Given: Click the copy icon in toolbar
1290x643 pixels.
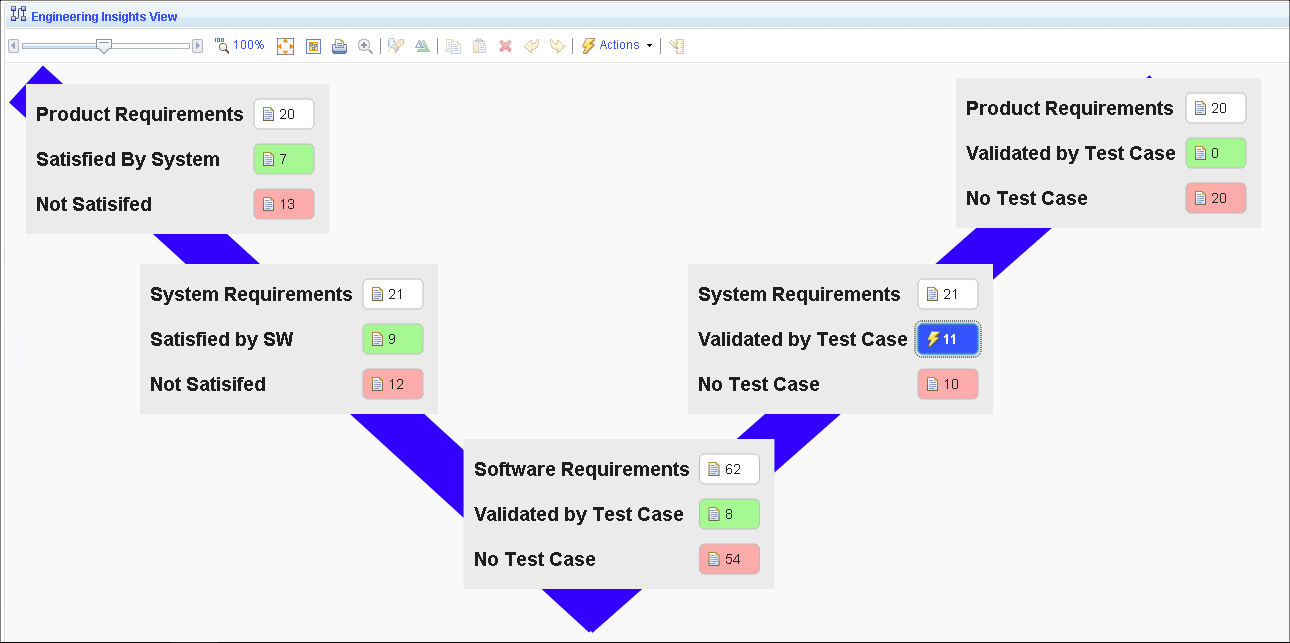Looking at the screenshot, I should (x=453, y=46).
